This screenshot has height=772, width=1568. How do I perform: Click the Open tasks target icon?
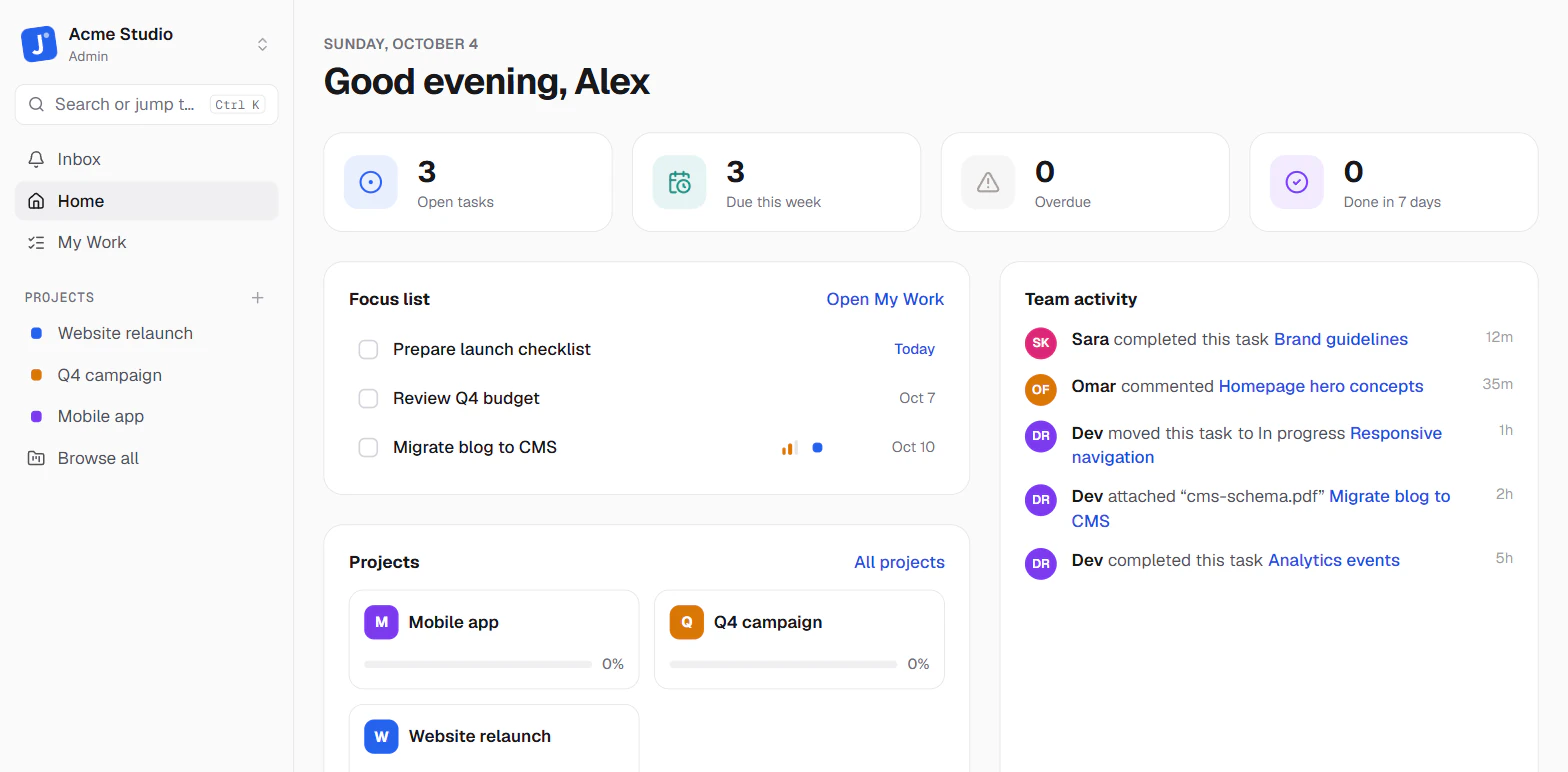coord(371,182)
